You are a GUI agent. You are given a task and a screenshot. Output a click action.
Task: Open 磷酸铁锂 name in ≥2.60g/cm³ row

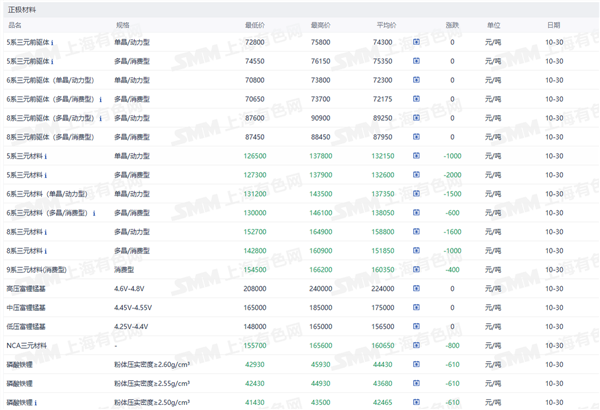point(20,364)
